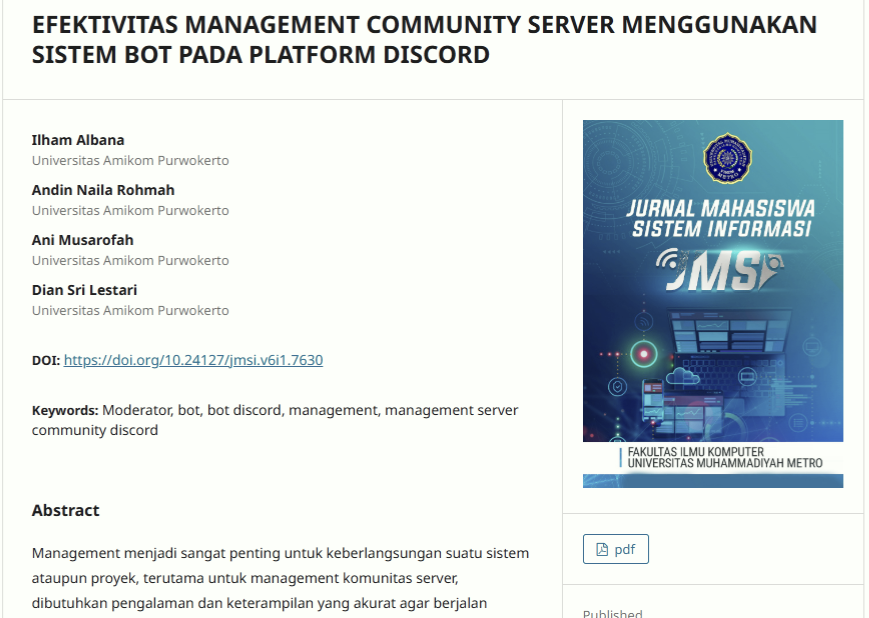Click 'Jurnal Mahasiswa Sistem Informasi' cover title
This screenshot has height=618, width=869.
(x=720, y=218)
